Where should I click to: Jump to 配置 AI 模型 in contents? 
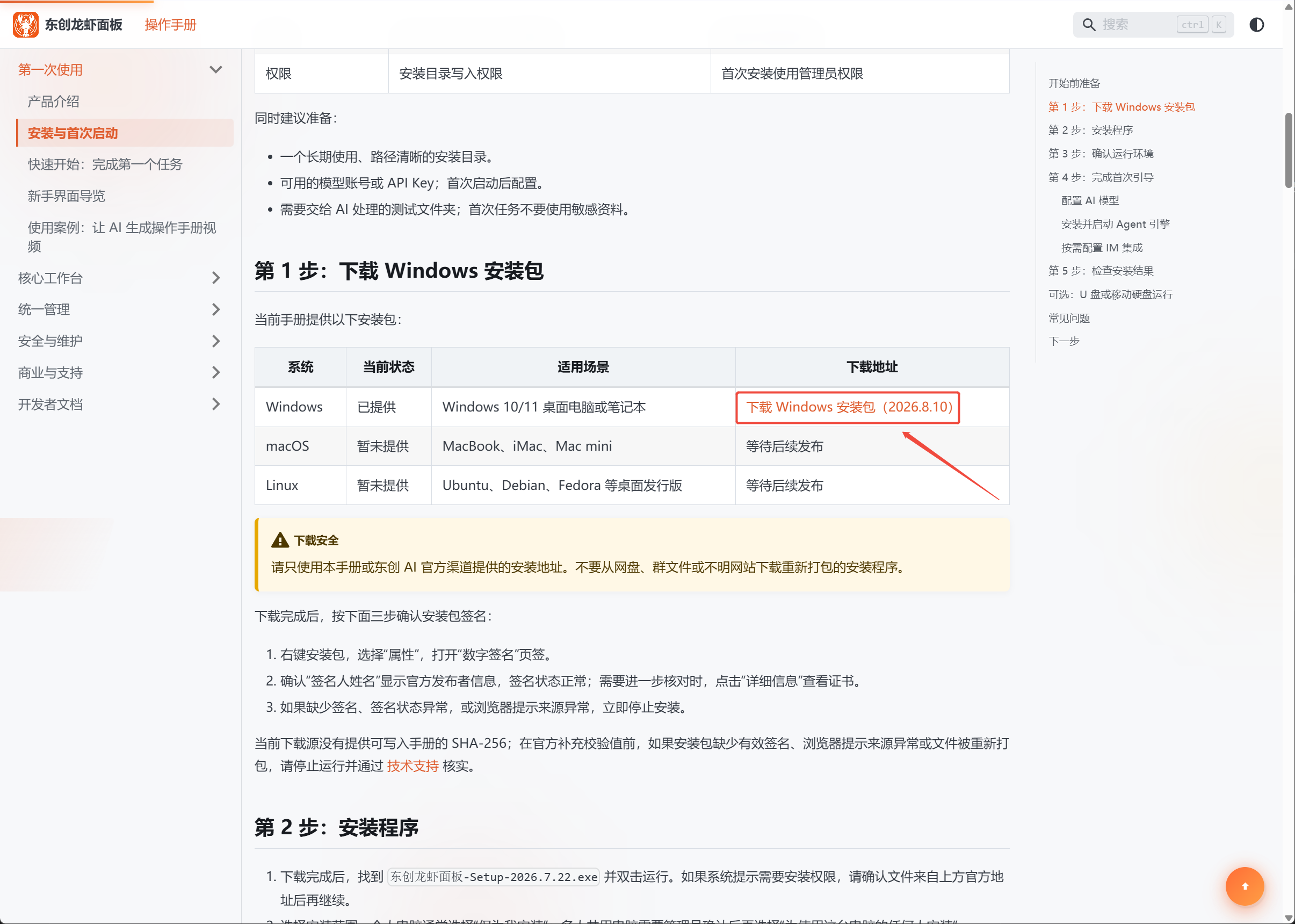[1090, 200]
